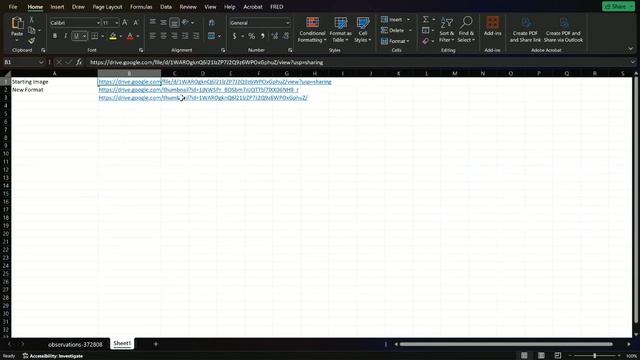Toggle Bold formatting
The height and width of the screenshot is (360, 640).
(55, 36)
